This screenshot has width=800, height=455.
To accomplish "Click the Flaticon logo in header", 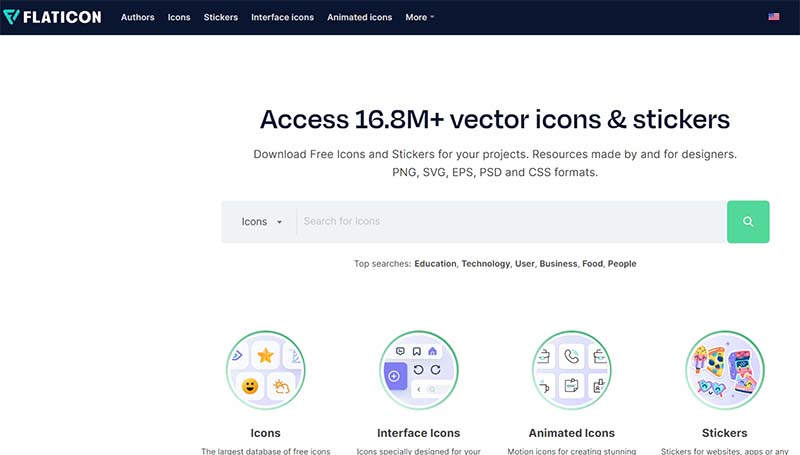I will point(52,17).
